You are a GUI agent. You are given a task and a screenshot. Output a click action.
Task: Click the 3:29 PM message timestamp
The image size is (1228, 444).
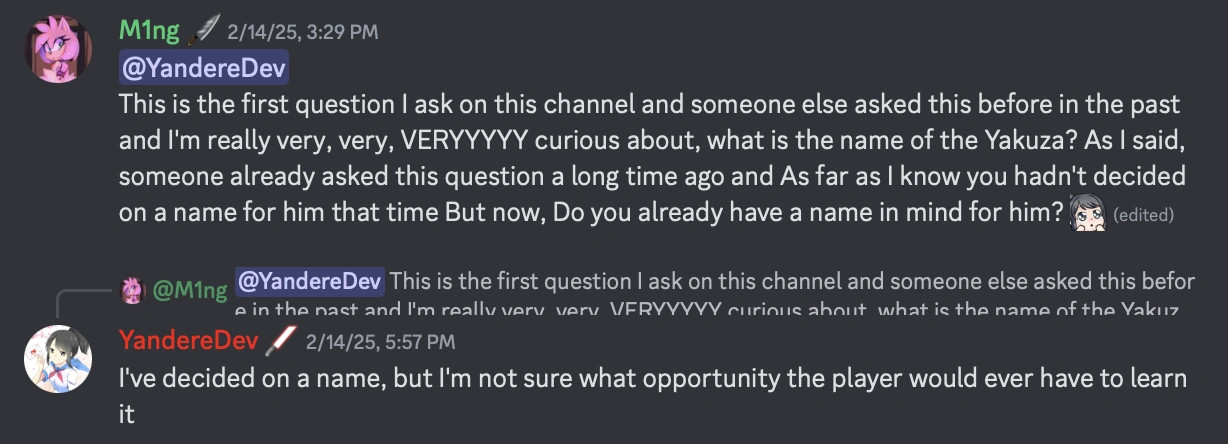(x=303, y=32)
